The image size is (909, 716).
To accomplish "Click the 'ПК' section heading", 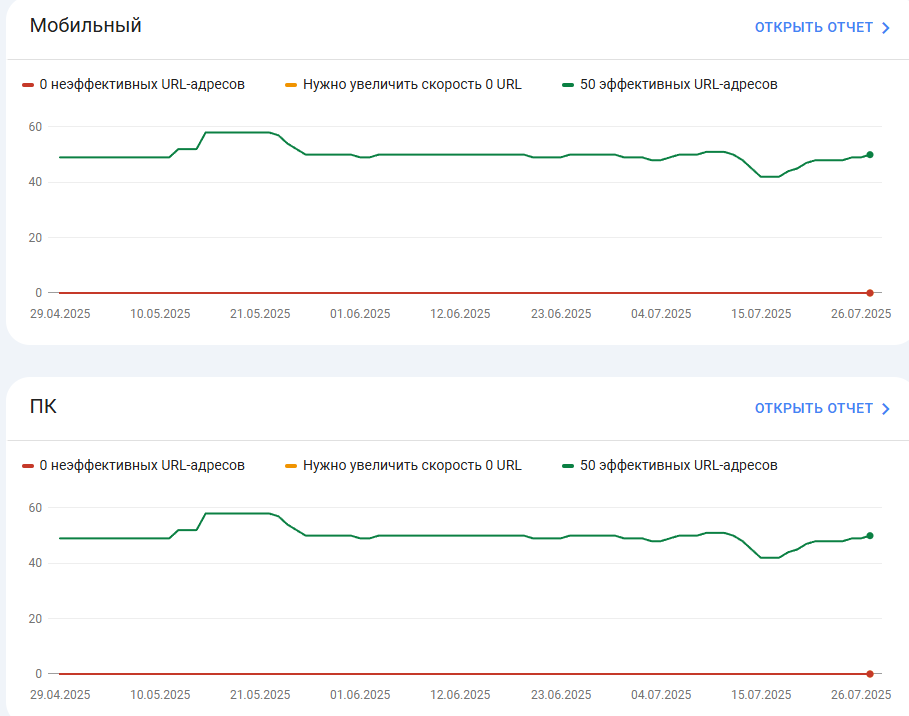I will pyautogui.click(x=43, y=406).
